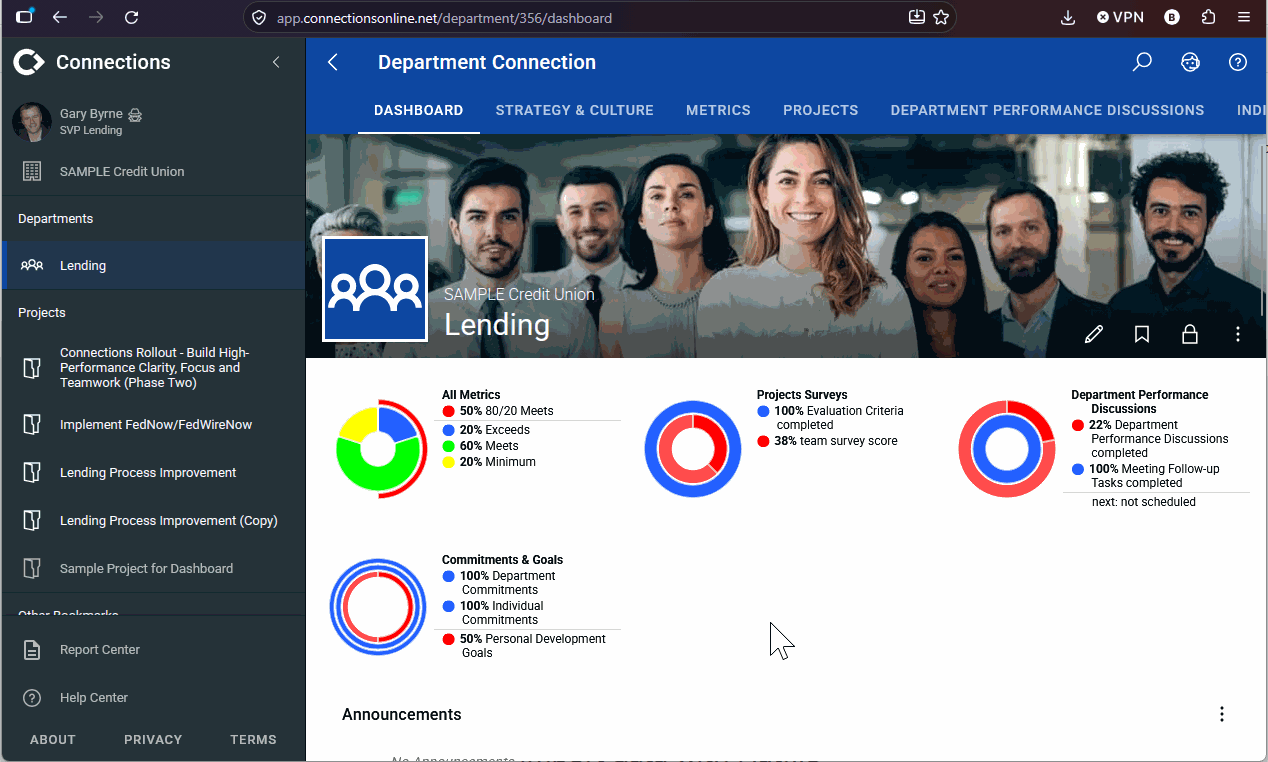Bookmark the Lending department page
Image resolution: width=1268 pixels, height=762 pixels.
pos(1142,334)
